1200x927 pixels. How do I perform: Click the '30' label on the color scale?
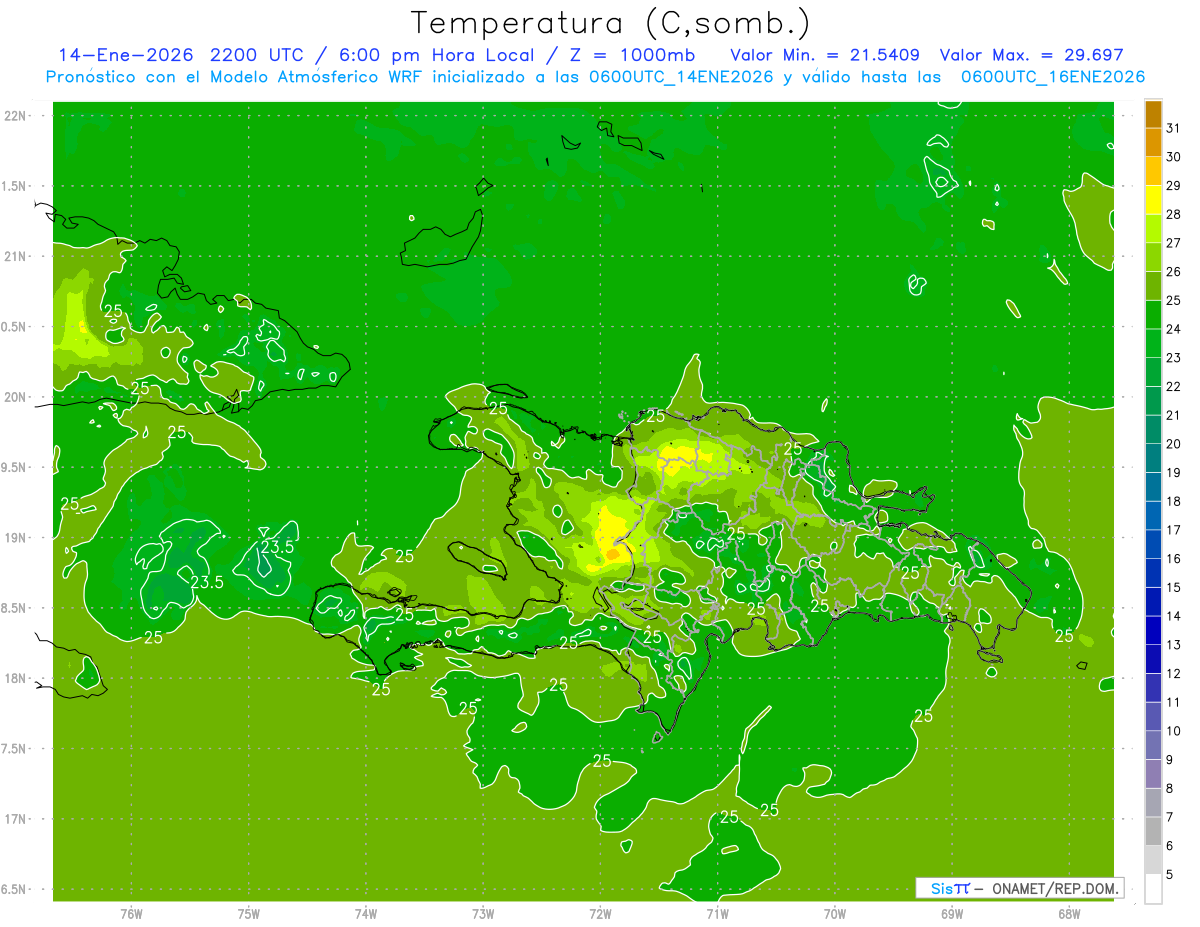tap(1173, 157)
